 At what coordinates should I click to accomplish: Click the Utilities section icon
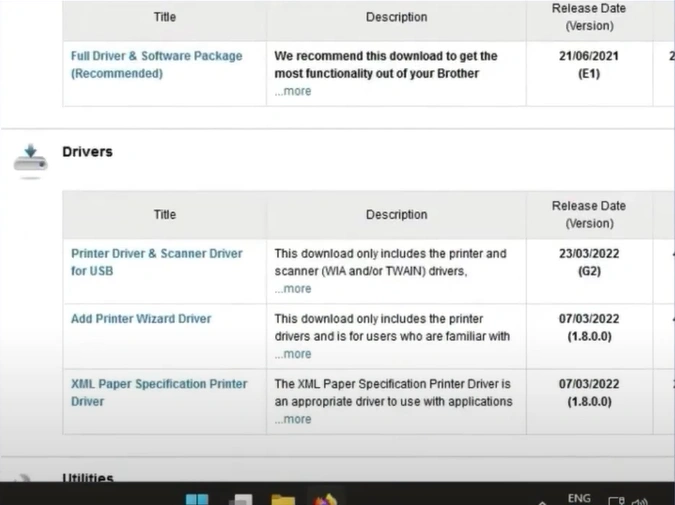[27, 479]
